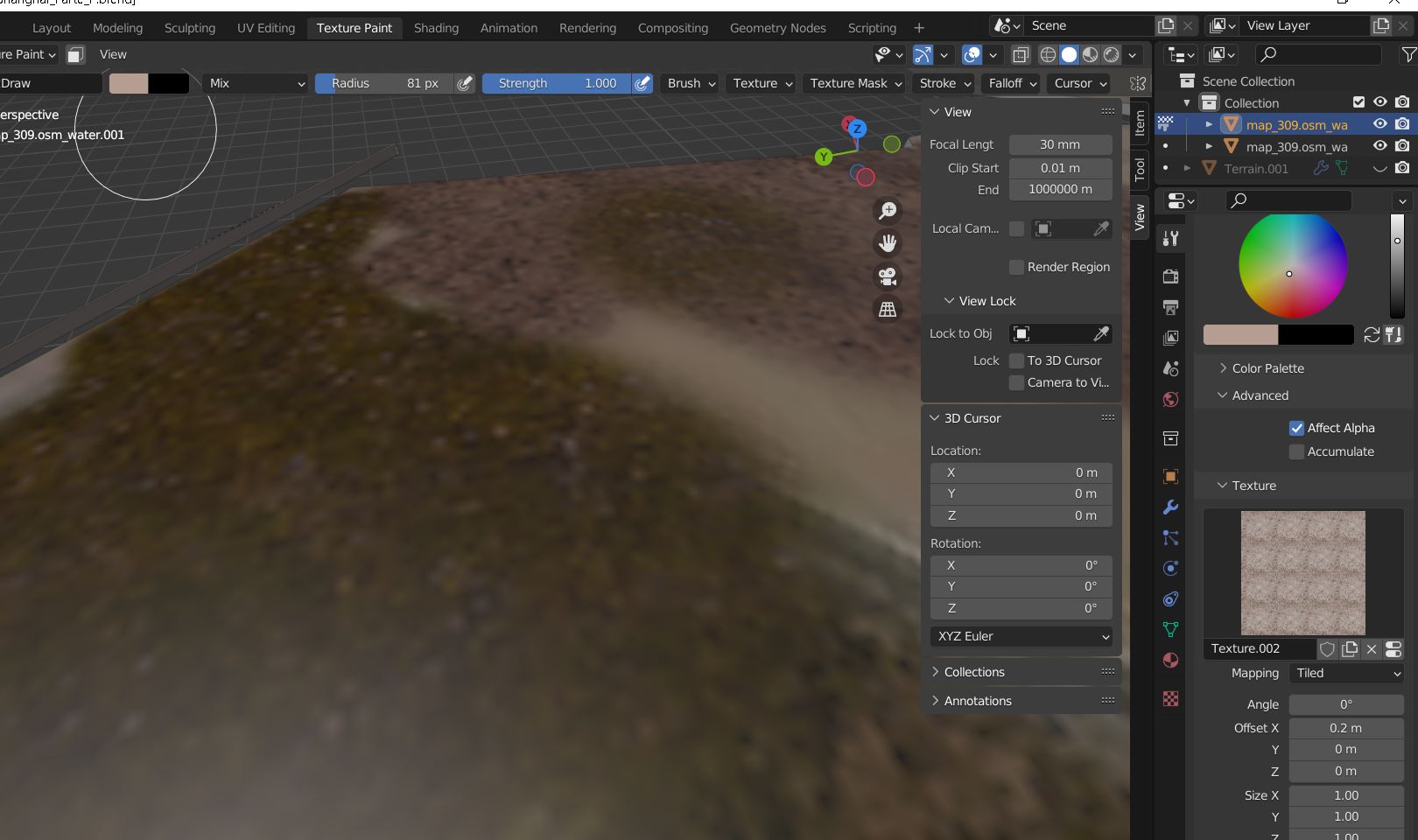
Task: Enable Camera to View checkbox
Action: [x=1016, y=382]
